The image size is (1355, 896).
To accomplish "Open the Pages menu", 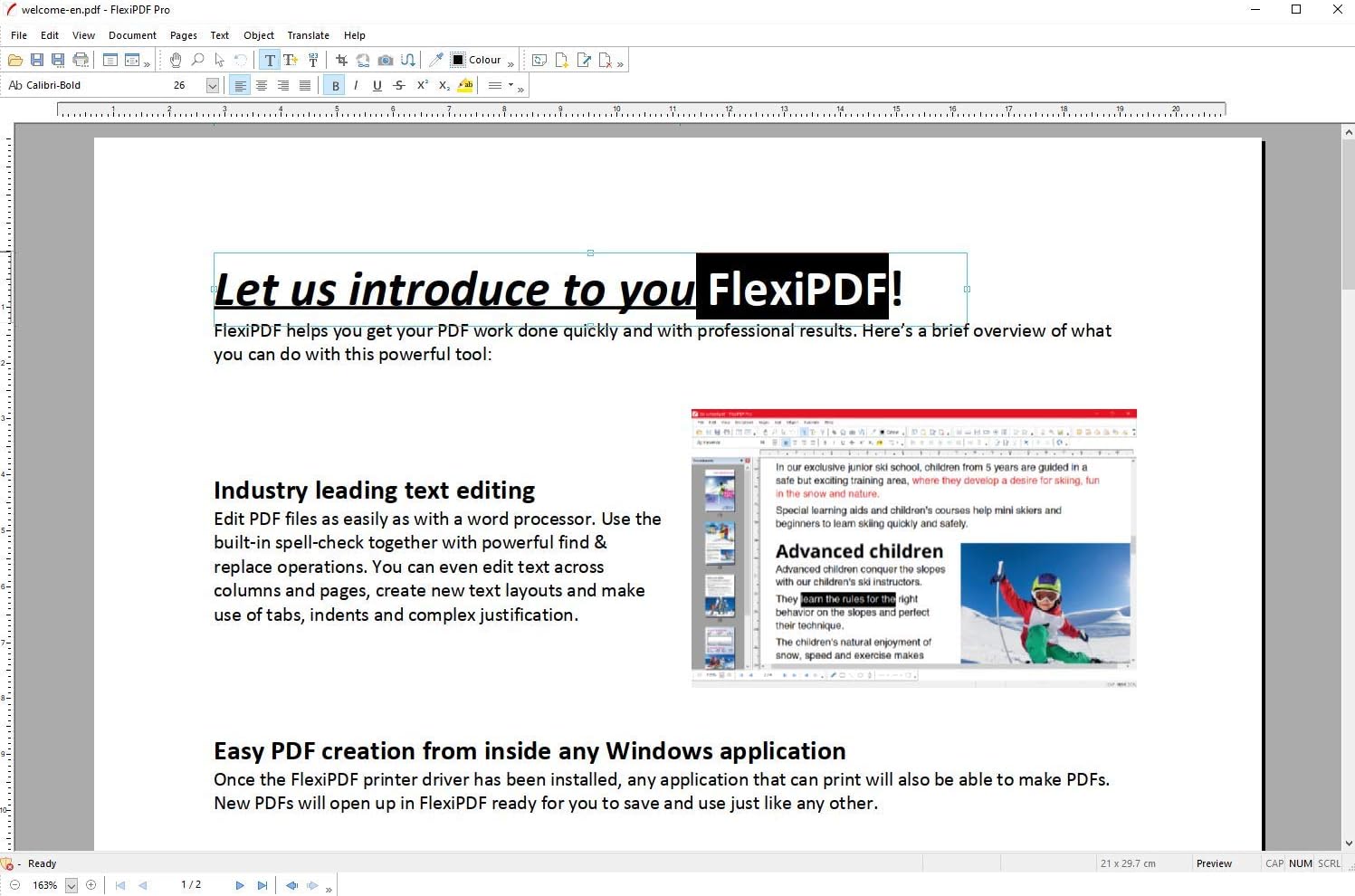I will tap(184, 35).
